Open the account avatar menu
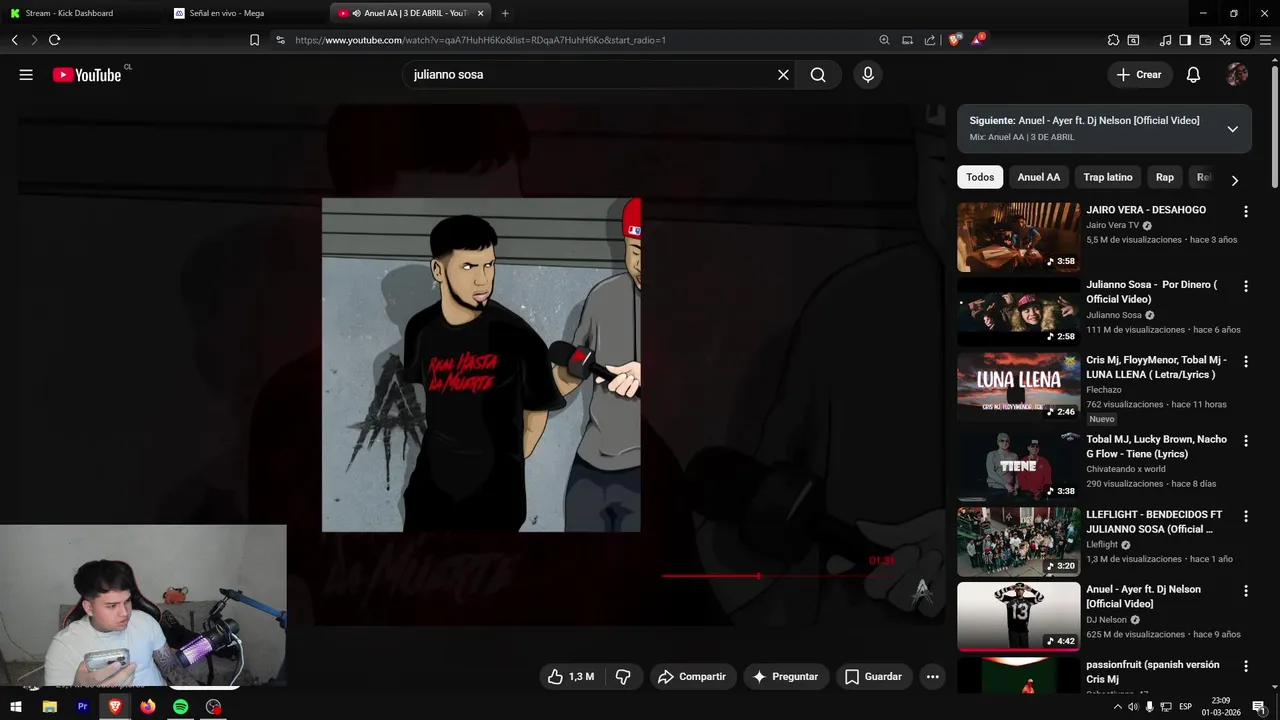 (1237, 75)
